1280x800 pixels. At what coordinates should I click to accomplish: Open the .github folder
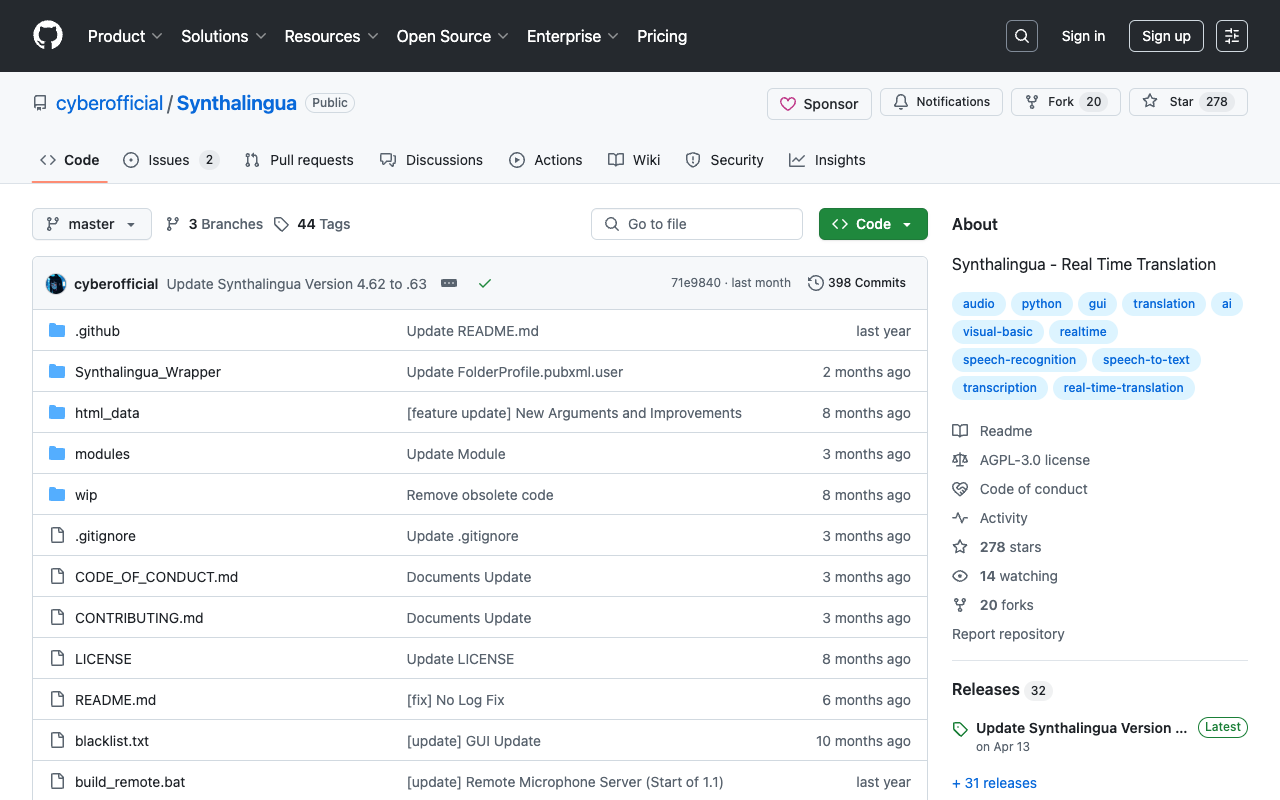[x=97, y=331]
